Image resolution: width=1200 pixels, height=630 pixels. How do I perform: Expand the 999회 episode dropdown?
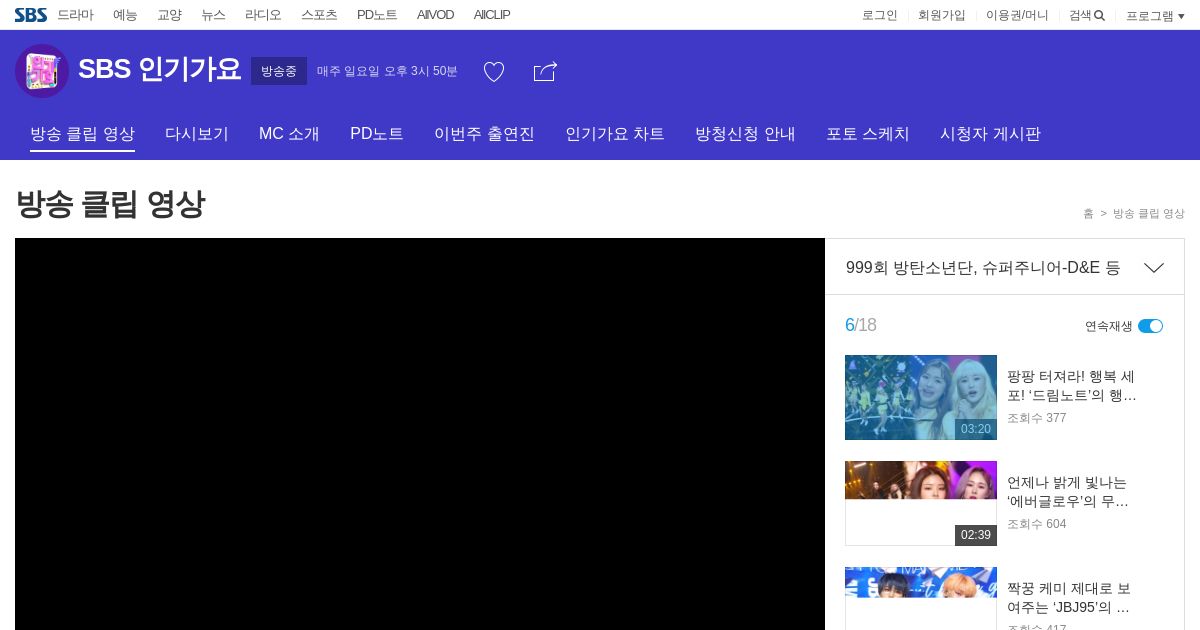pyautogui.click(x=1154, y=268)
